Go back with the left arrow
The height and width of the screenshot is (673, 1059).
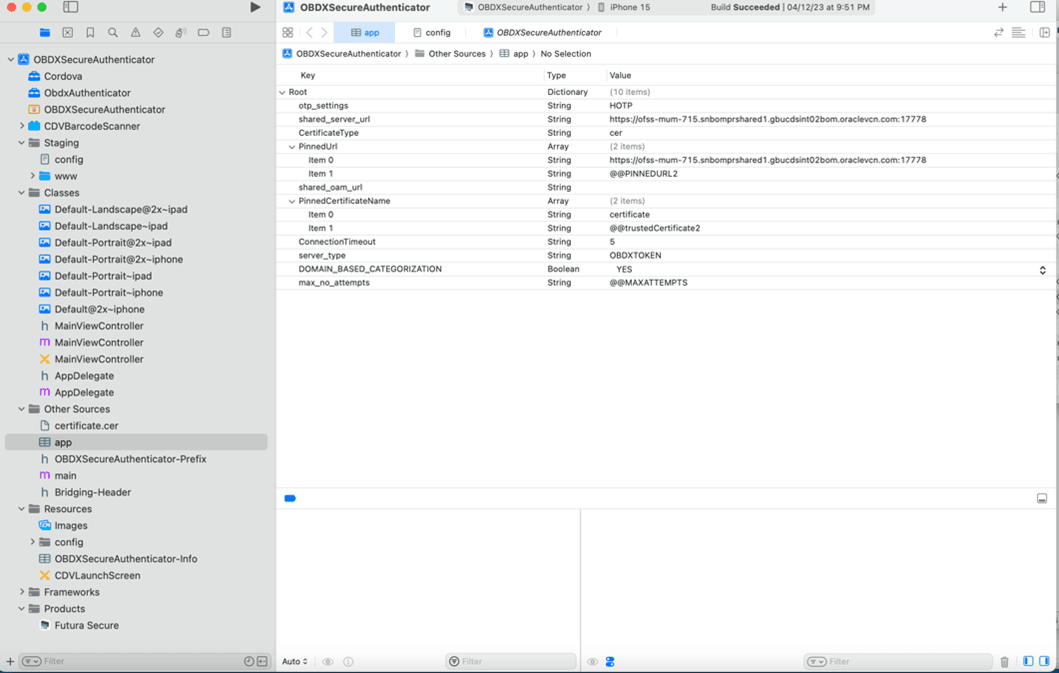coord(309,32)
